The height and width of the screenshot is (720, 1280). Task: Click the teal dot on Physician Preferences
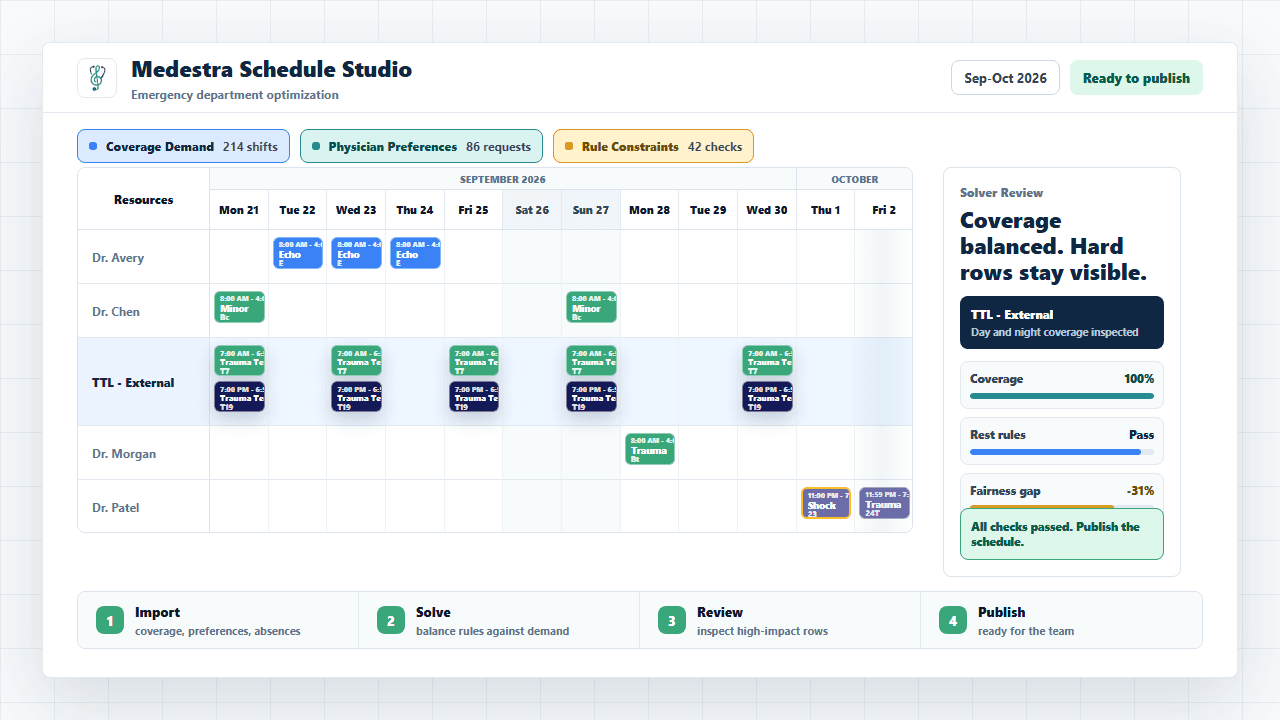click(316, 146)
